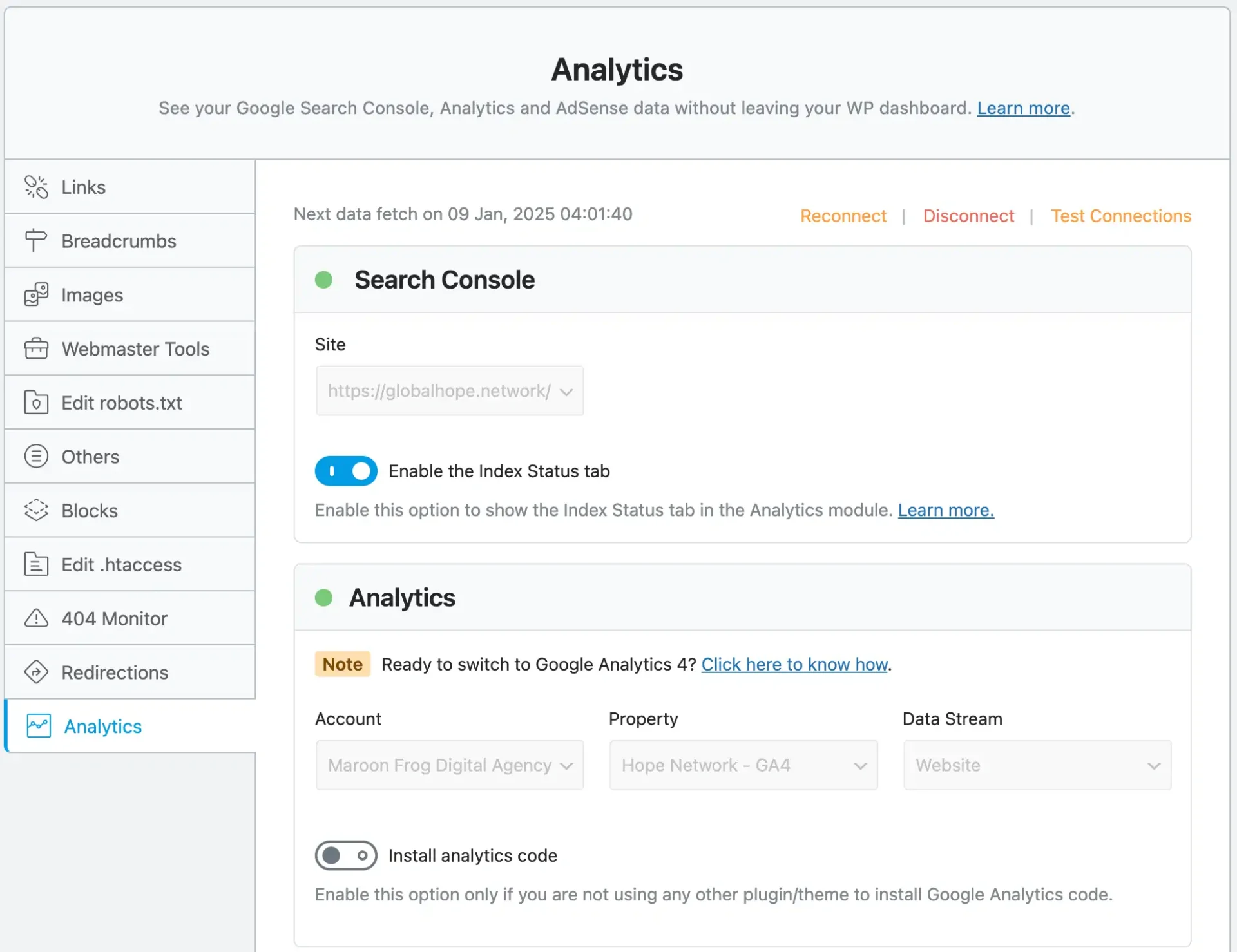Click the Redirections diamond arrow icon

[x=36, y=672]
